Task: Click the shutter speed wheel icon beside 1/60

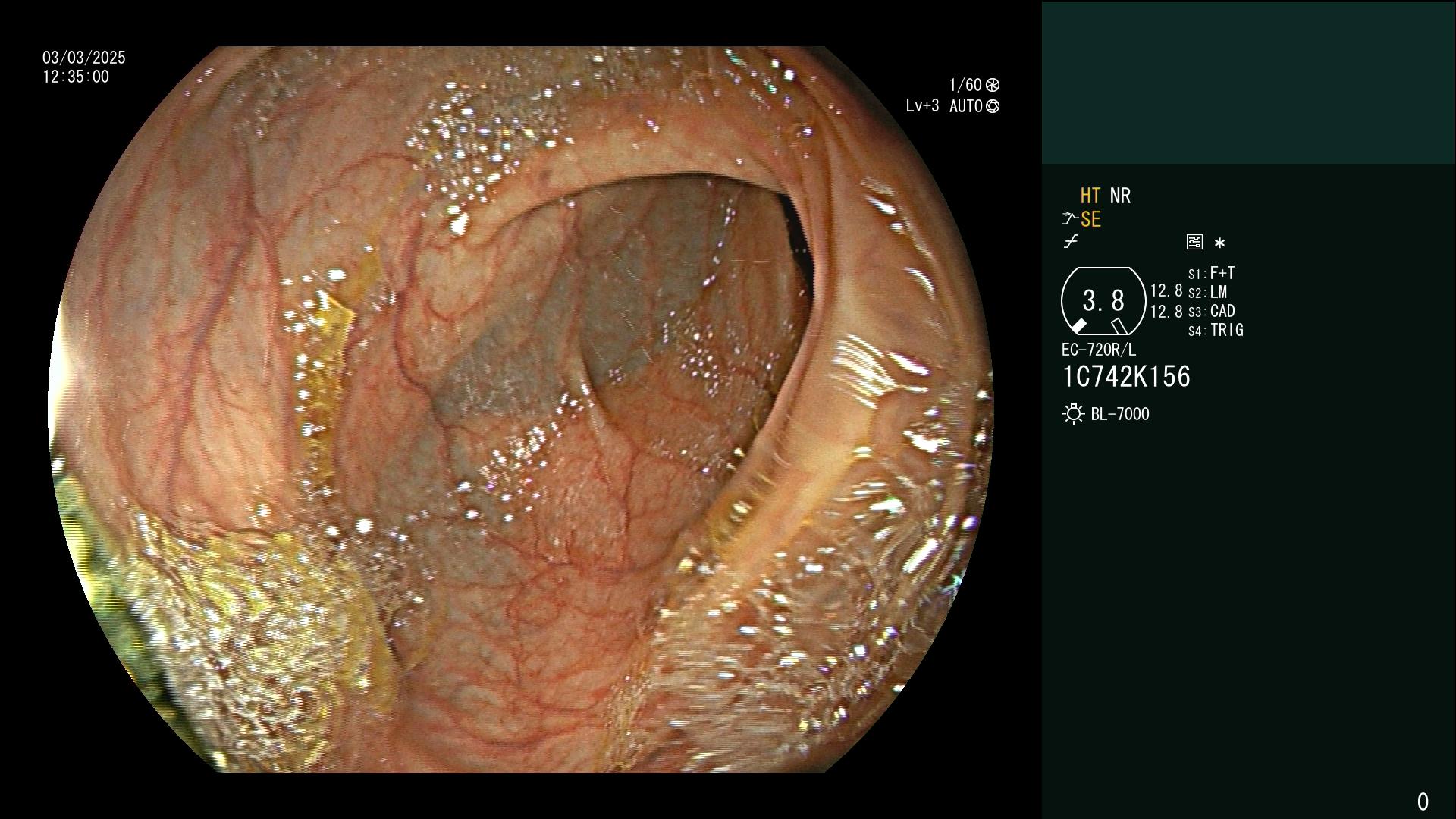Action: [x=993, y=85]
